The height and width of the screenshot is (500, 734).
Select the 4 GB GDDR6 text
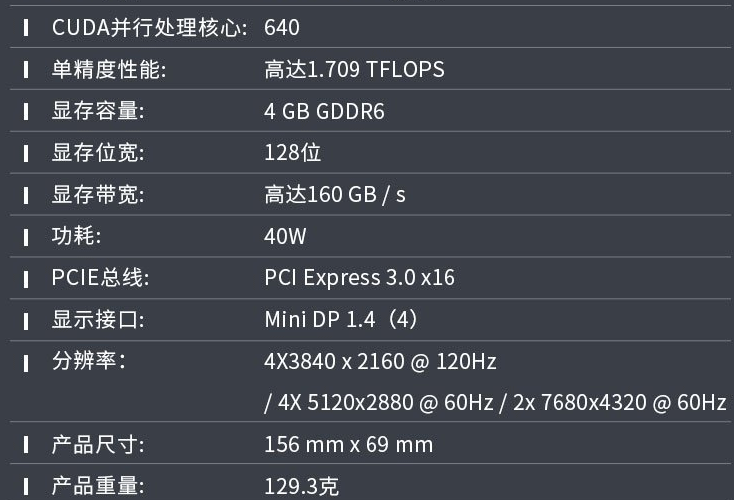pyautogui.click(x=324, y=111)
